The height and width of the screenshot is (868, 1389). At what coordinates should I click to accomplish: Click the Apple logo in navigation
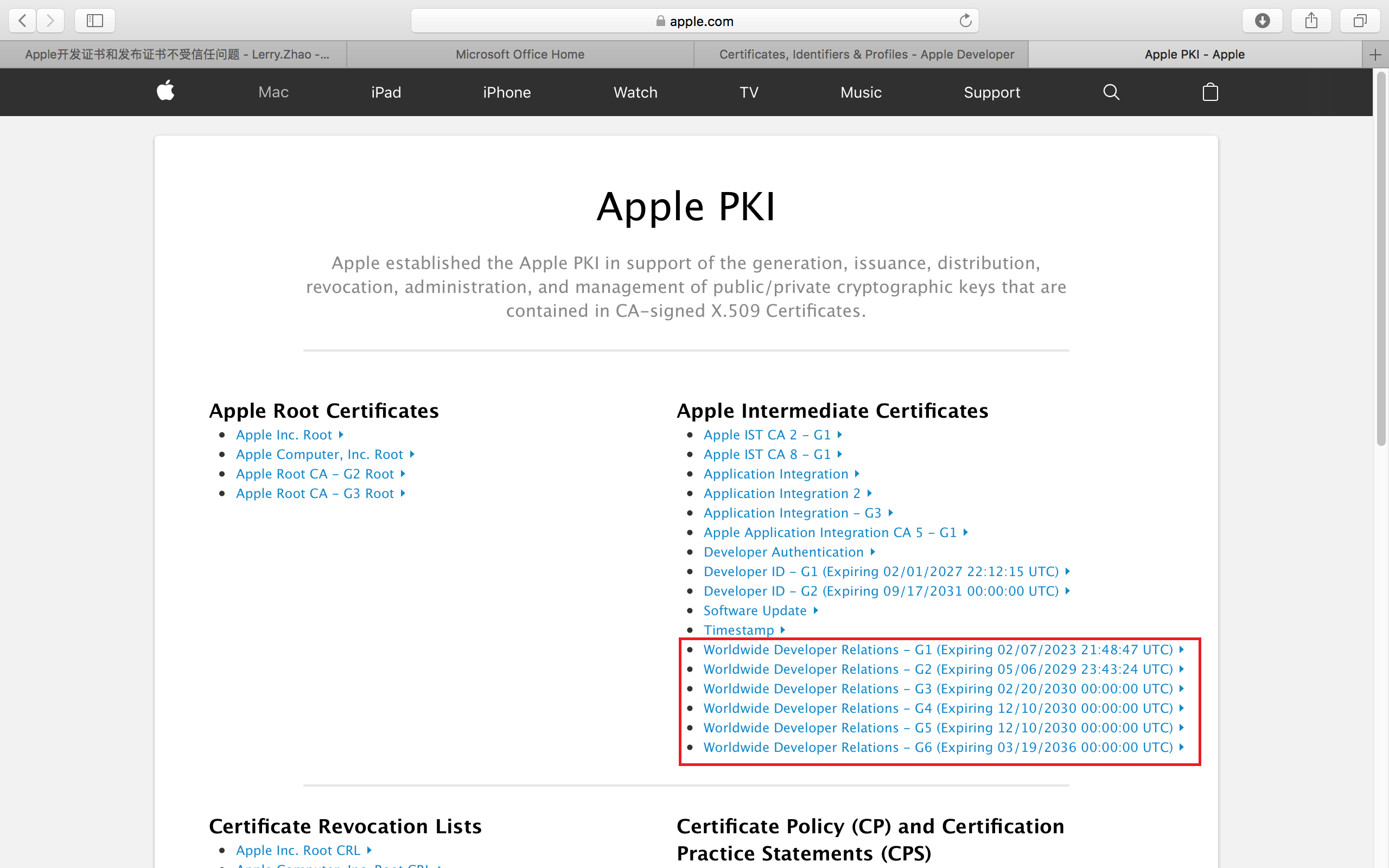[x=165, y=92]
